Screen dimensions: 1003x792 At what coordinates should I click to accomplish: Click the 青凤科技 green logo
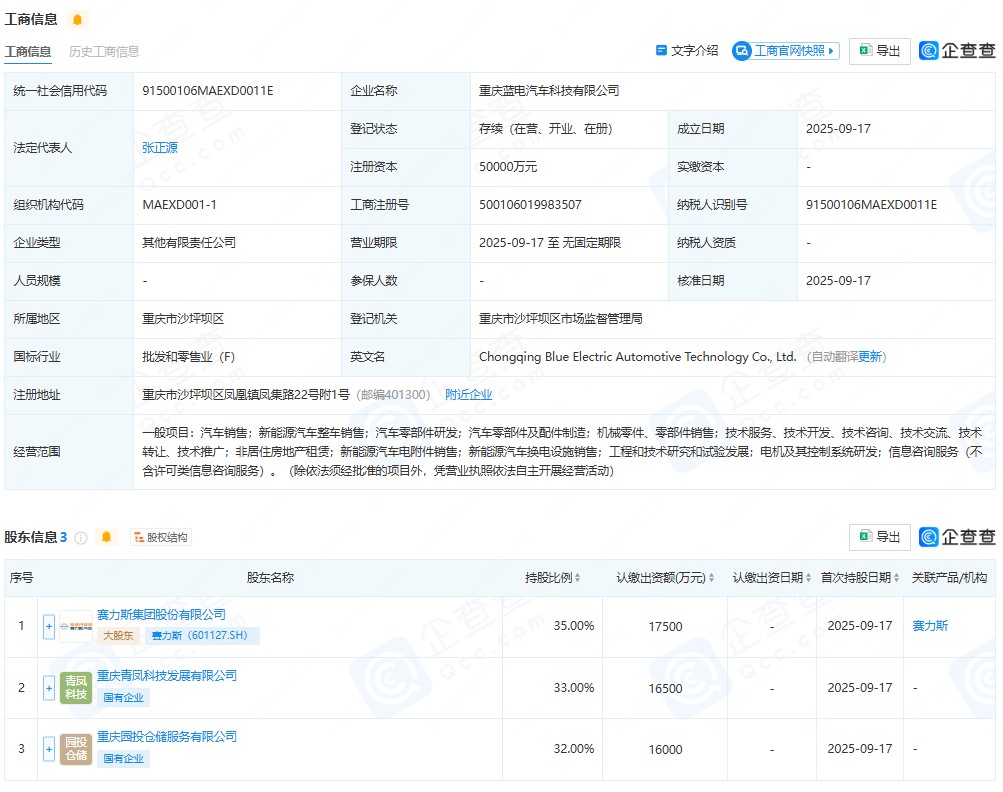click(x=75, y=688)
